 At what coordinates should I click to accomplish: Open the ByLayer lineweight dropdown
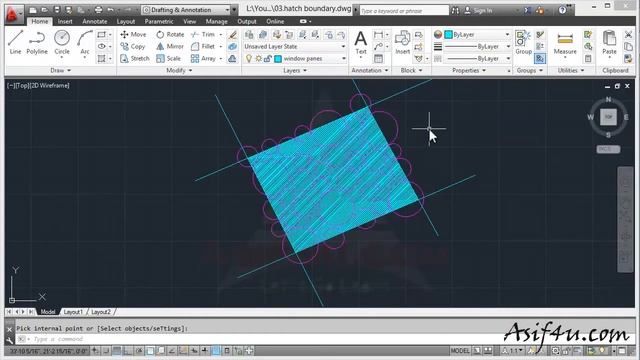pos(477,47)
